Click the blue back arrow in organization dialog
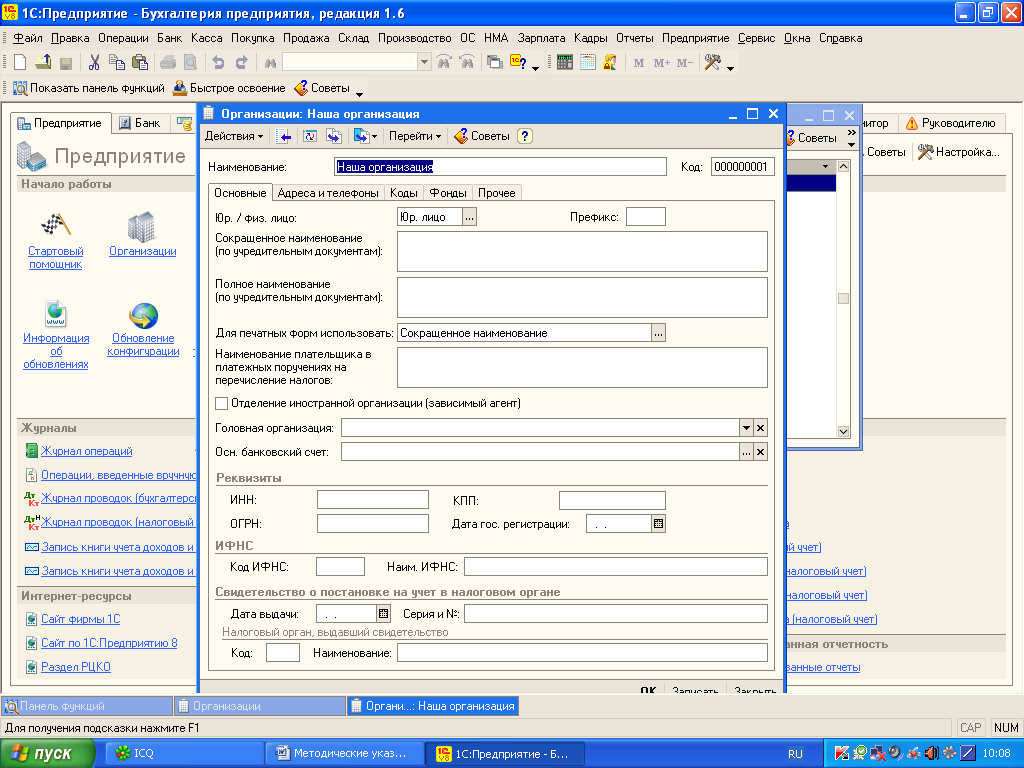Image resolution: width=1024 pixels, height=768 pixels. point(283,136)
